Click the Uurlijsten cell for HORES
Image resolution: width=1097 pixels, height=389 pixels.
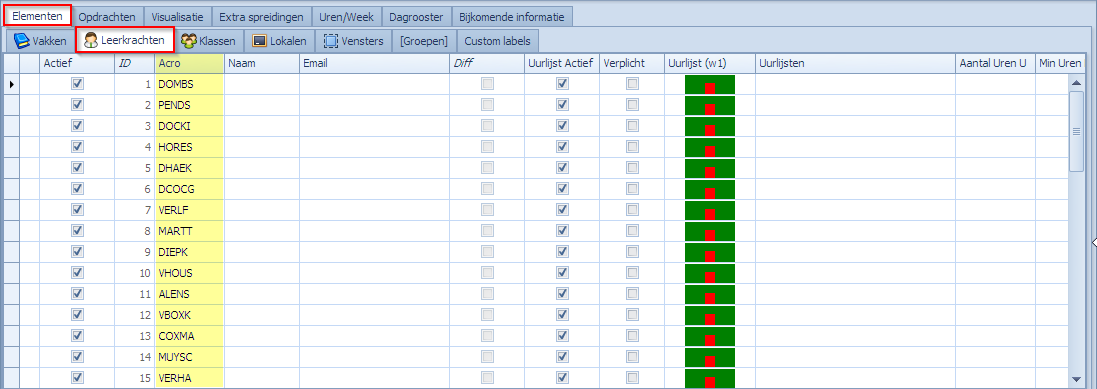855,147
